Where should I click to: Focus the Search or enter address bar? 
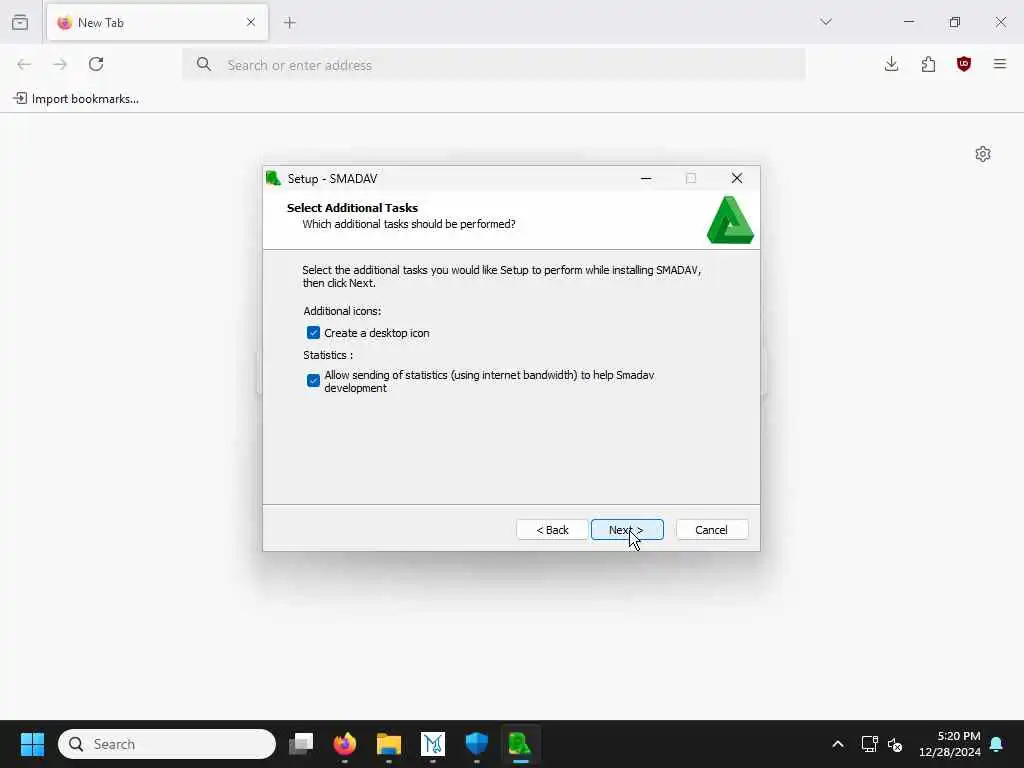(x=494, y=65)
